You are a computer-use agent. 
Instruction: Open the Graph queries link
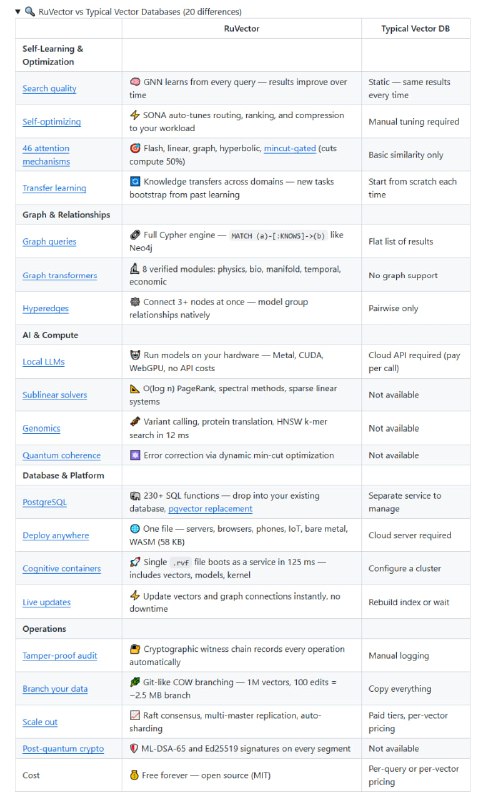click(x=49, y=241)
